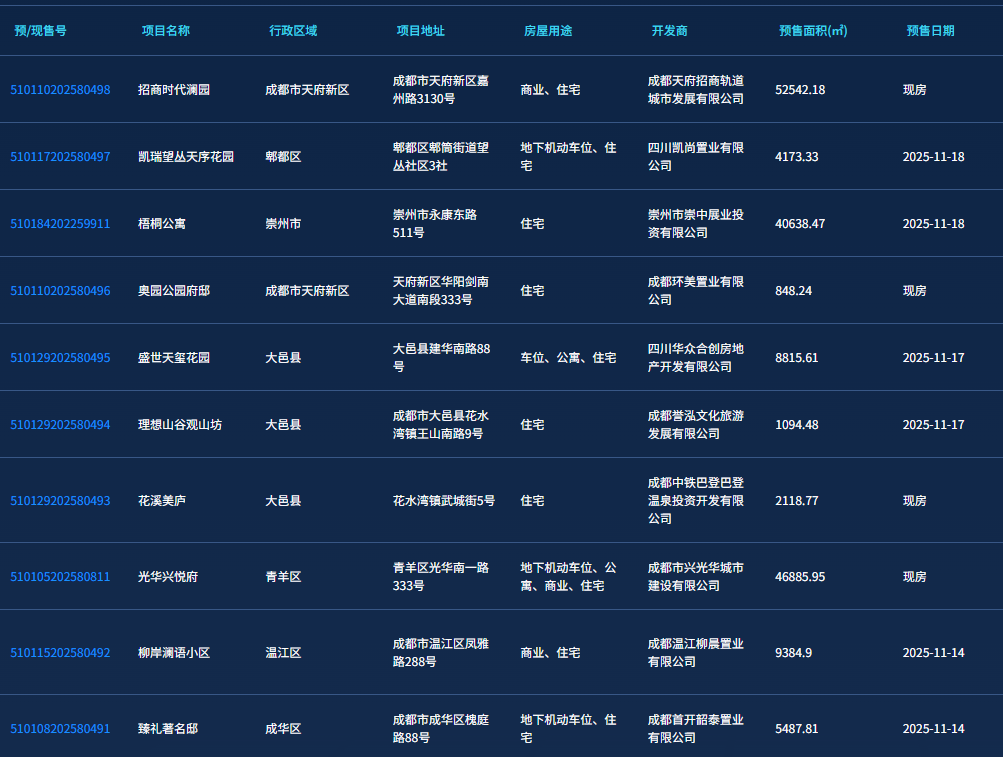1003x757 pixels.
Task: Open the 510129202580494 record link
Action: pos(60,425)
